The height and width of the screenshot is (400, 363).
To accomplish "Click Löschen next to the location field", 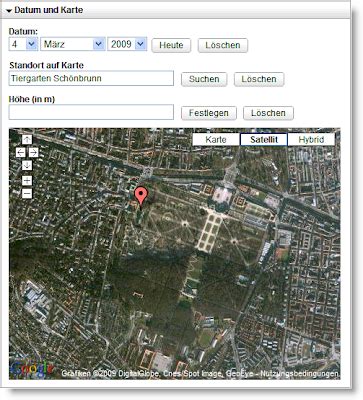I will [x=259, y=79].
